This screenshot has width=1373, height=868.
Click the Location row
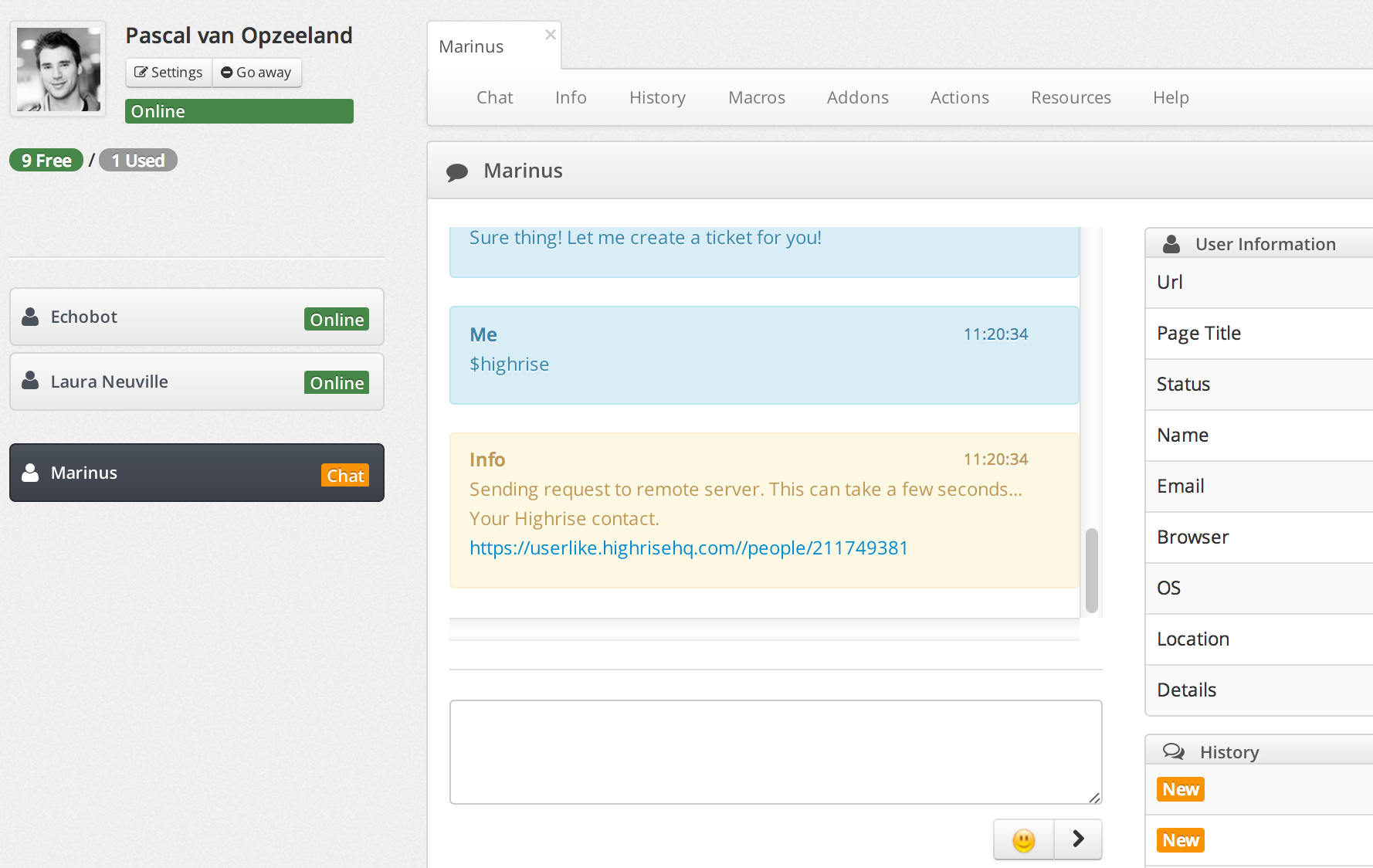1259,639
